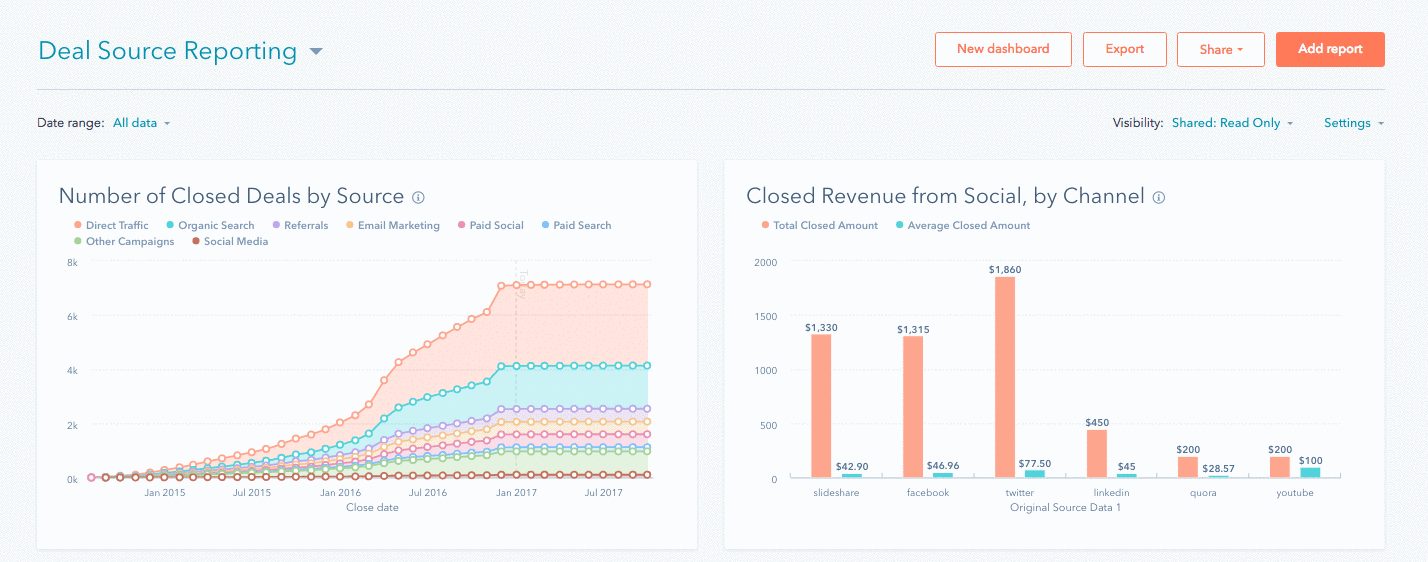The height and width of the screenshot is (562, 1428).
Task: Click info icon beside Number of Closed Deals
Action: click(419, 197)
